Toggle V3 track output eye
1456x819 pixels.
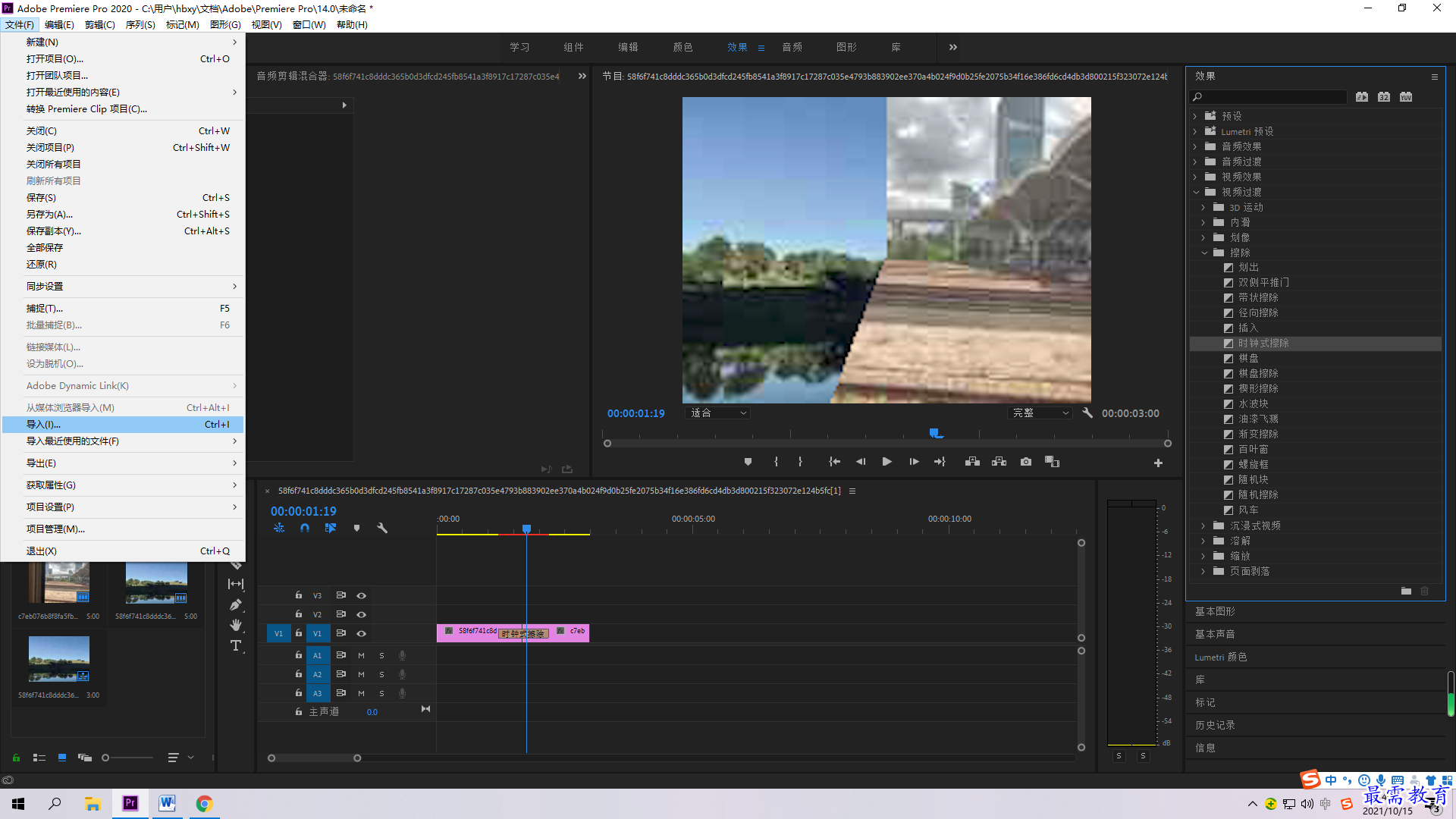click(361, 595)
